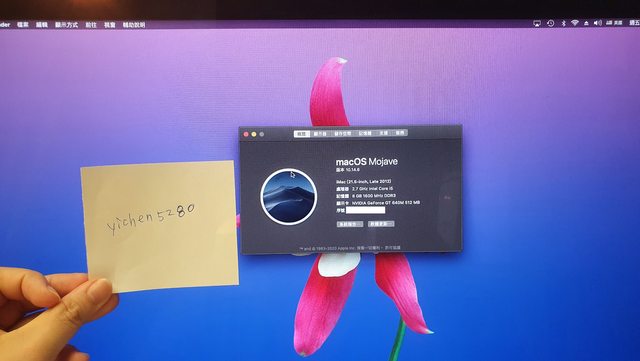Minimize About This Mac with yellow button
This screenshot has height=361, width=640.
[254, 134]
